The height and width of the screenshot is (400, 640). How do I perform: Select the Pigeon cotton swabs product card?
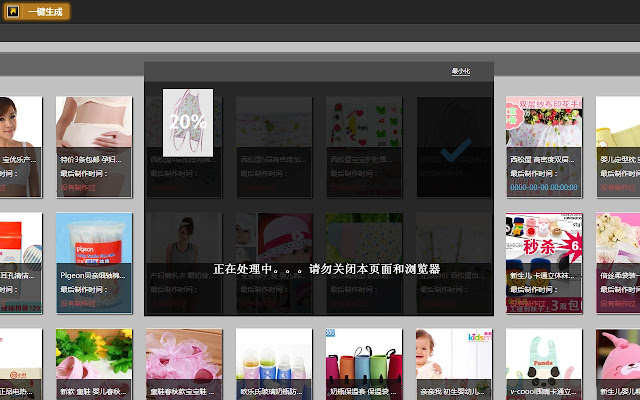pos(94,263)
